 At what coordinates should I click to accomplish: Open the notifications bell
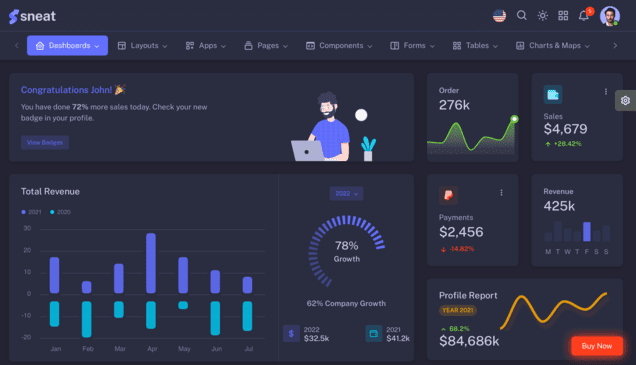(x=584, y=15)
